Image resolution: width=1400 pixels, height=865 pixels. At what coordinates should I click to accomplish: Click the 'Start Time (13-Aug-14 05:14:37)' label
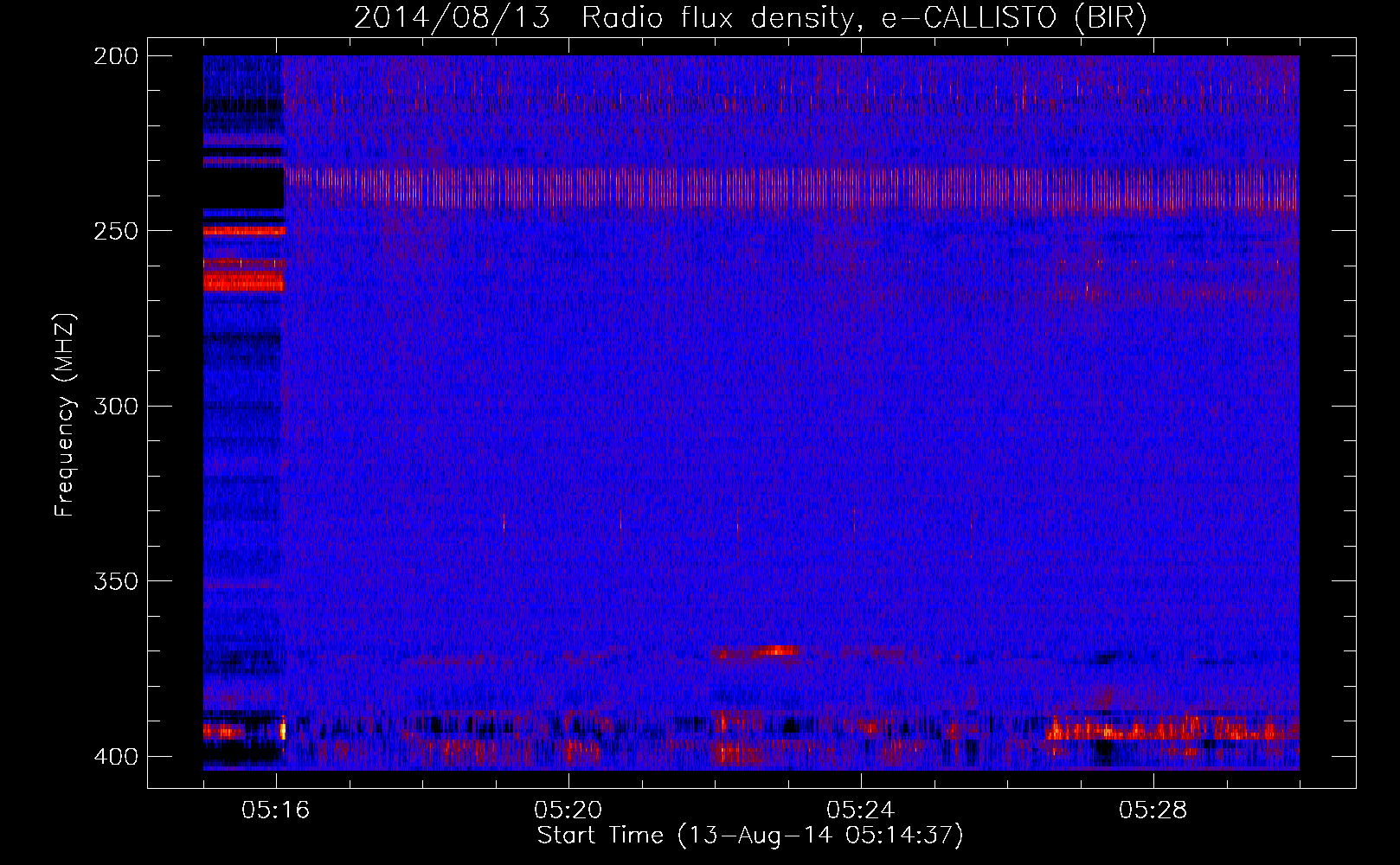click(x=750, y=836)
